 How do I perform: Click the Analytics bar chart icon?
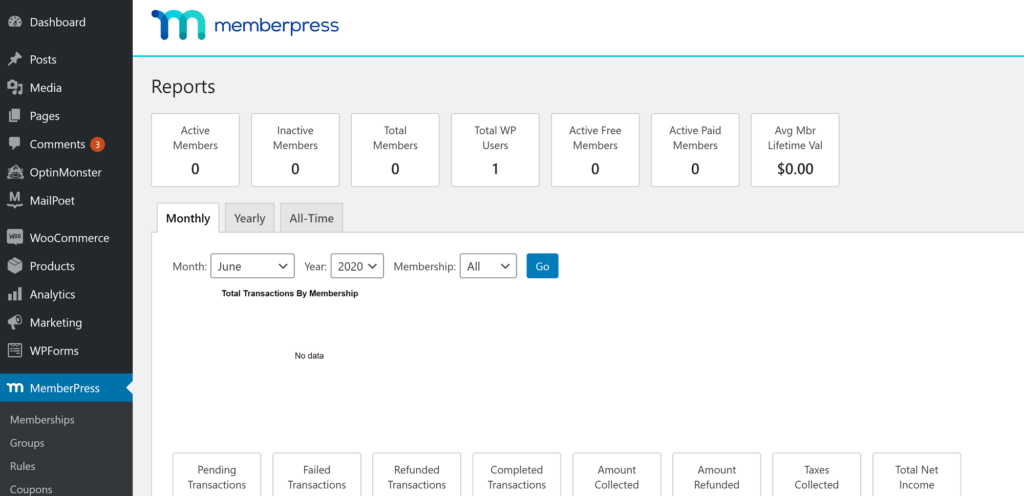[14, 294]
